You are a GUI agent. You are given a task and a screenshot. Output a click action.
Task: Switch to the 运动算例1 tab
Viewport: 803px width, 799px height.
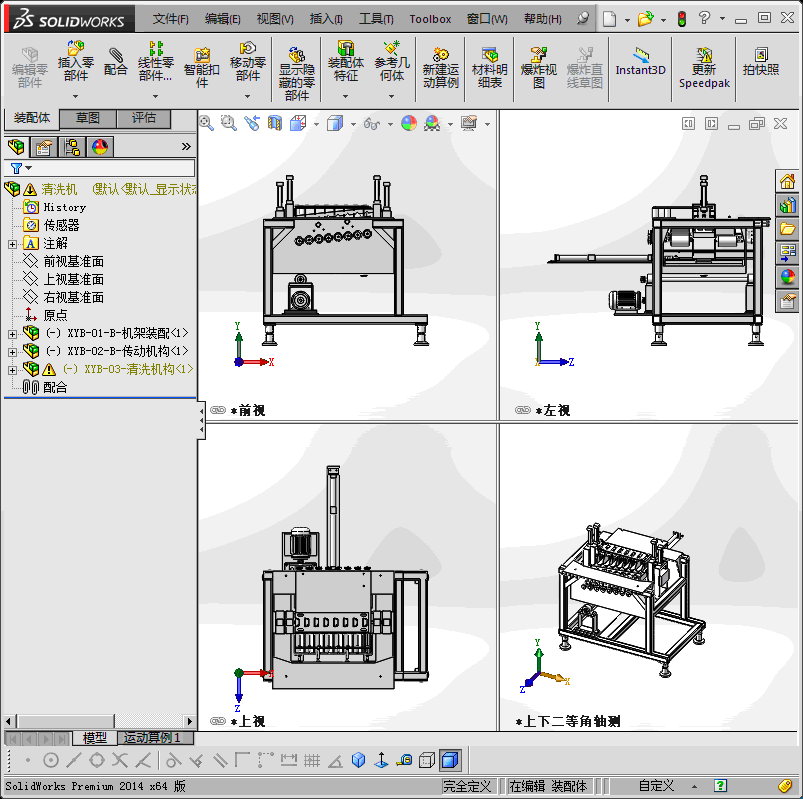(x=155, y=738)
